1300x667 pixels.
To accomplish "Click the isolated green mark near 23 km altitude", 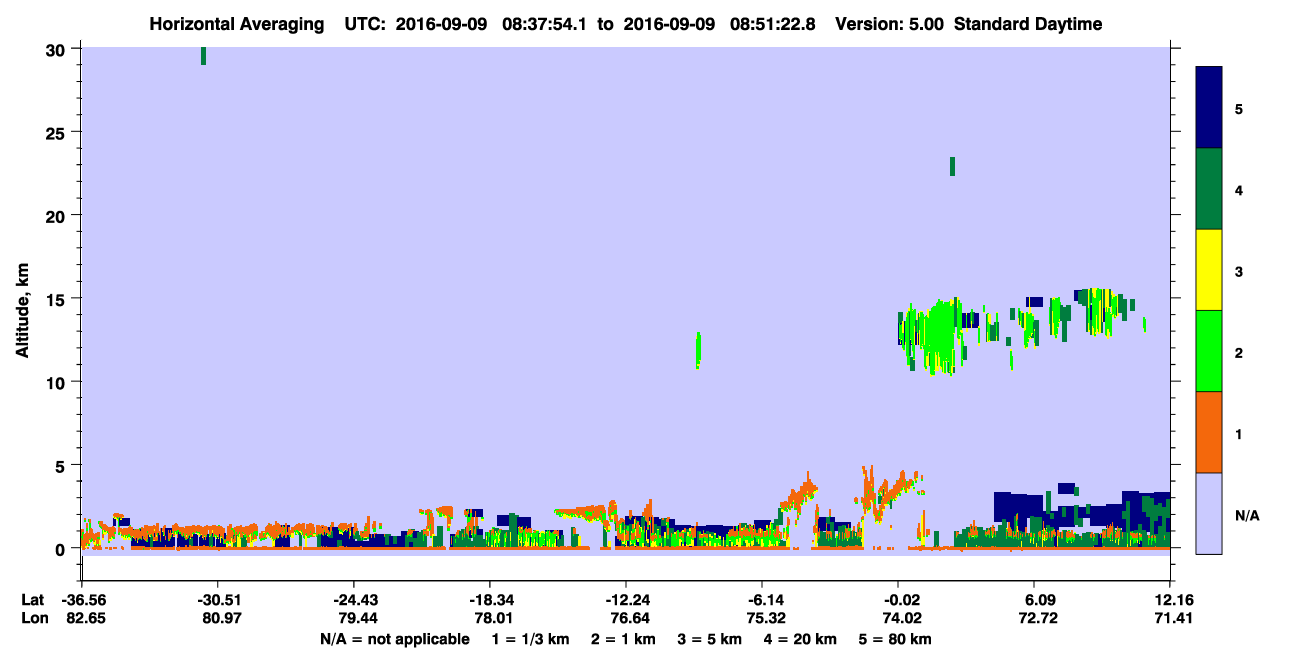I will [x=952, y=166].
